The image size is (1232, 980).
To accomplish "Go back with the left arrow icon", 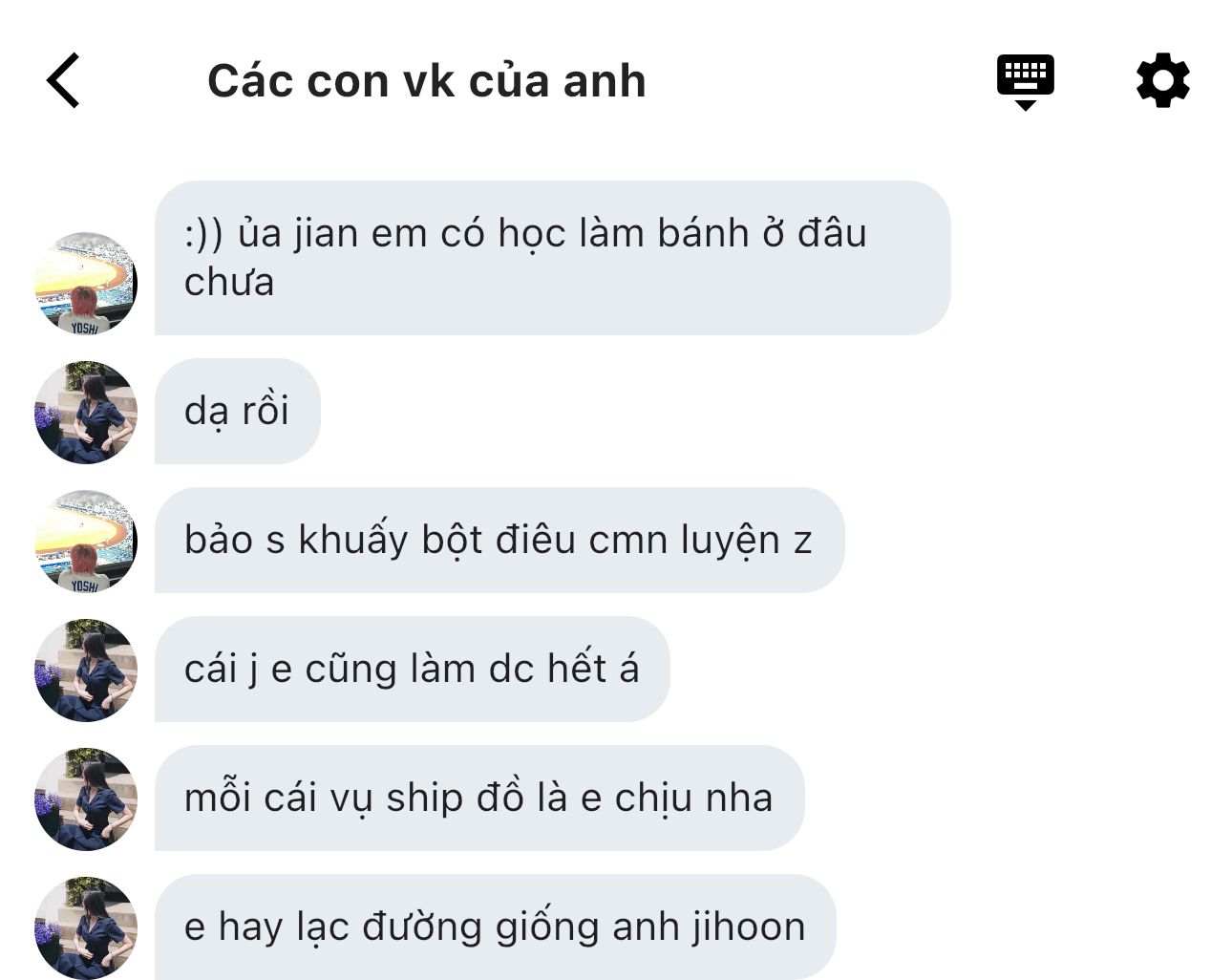I will pos(63,80).
